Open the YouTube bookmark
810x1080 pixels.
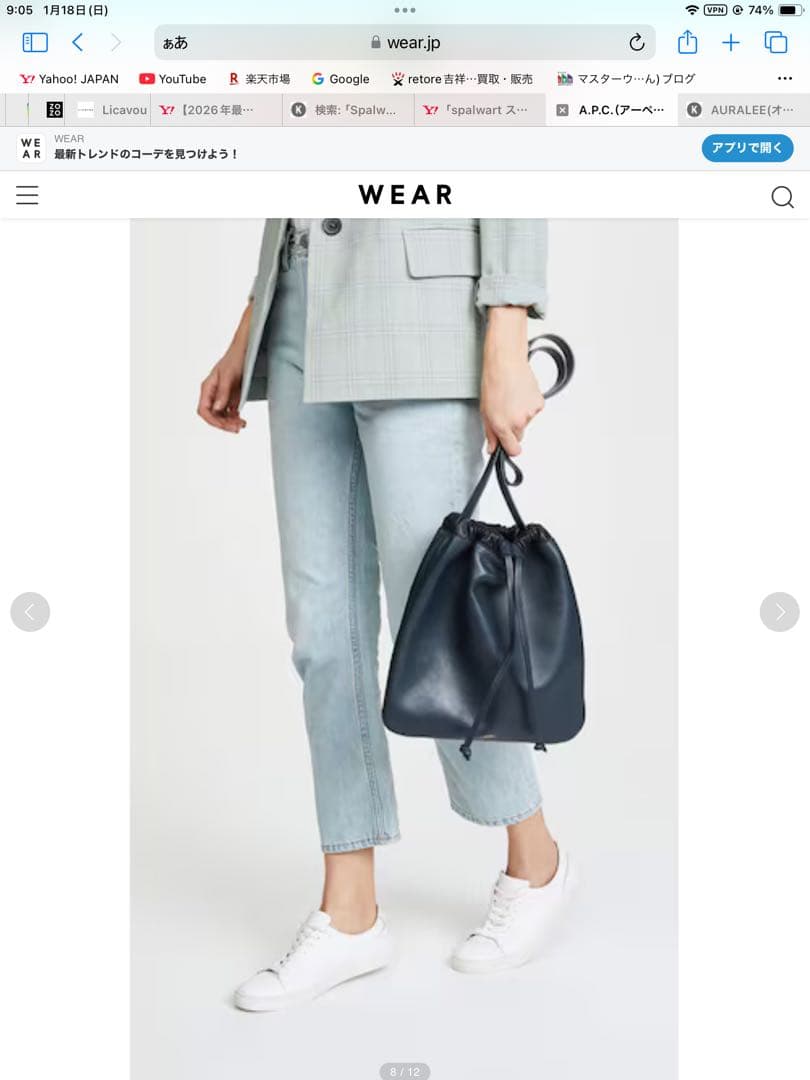[173, 79]
